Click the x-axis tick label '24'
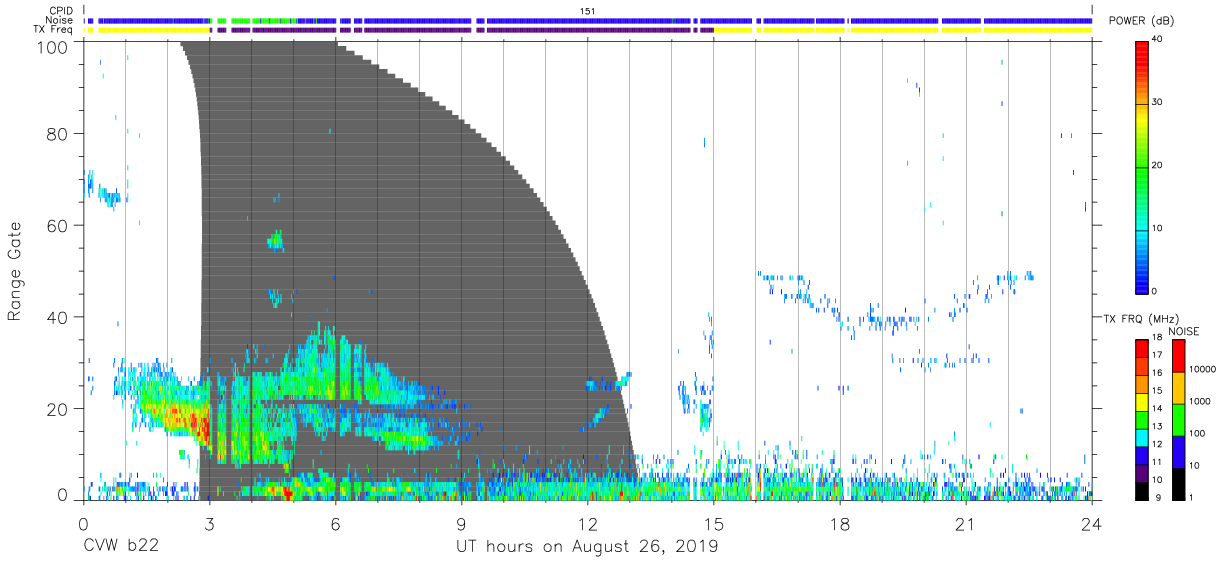 1091,524
